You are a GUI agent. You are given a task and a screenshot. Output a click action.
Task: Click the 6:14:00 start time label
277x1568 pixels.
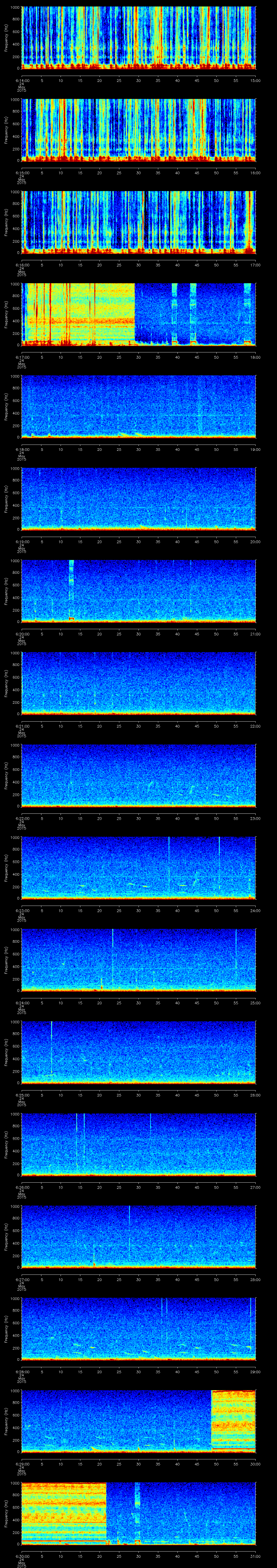(22, 80)
